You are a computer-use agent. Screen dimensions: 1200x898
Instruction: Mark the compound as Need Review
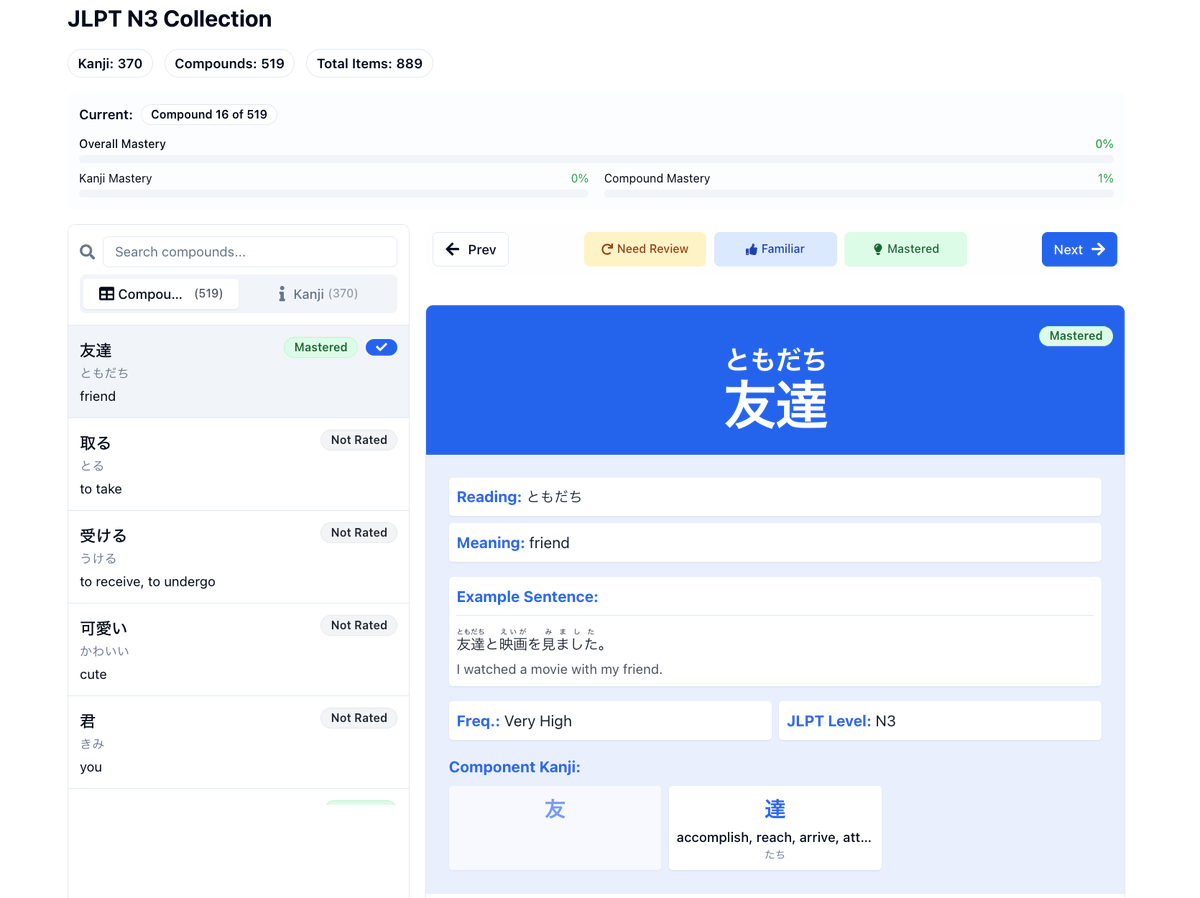click(645, 249)
